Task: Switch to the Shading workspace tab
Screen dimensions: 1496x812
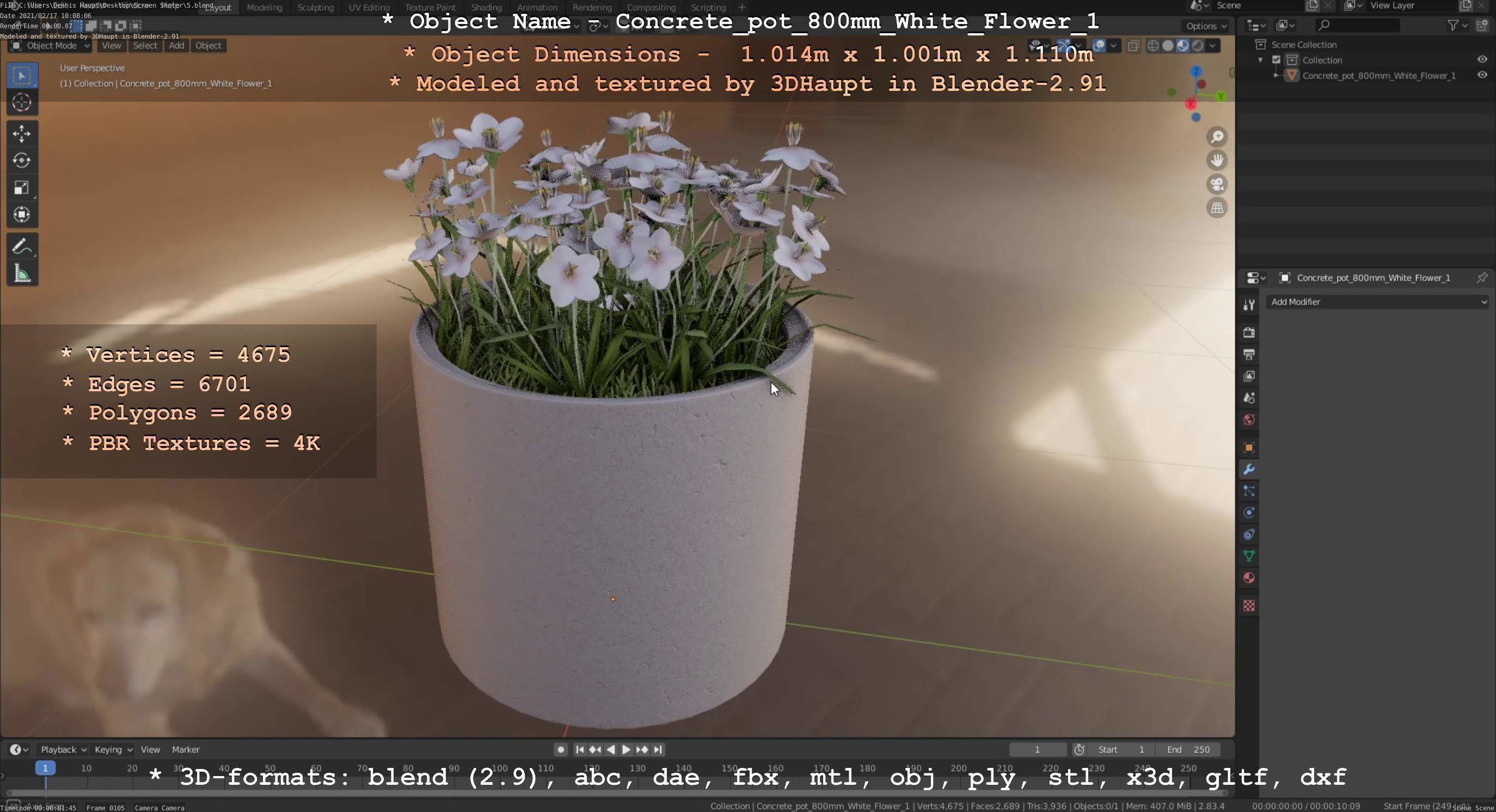Action: (486, 8)
